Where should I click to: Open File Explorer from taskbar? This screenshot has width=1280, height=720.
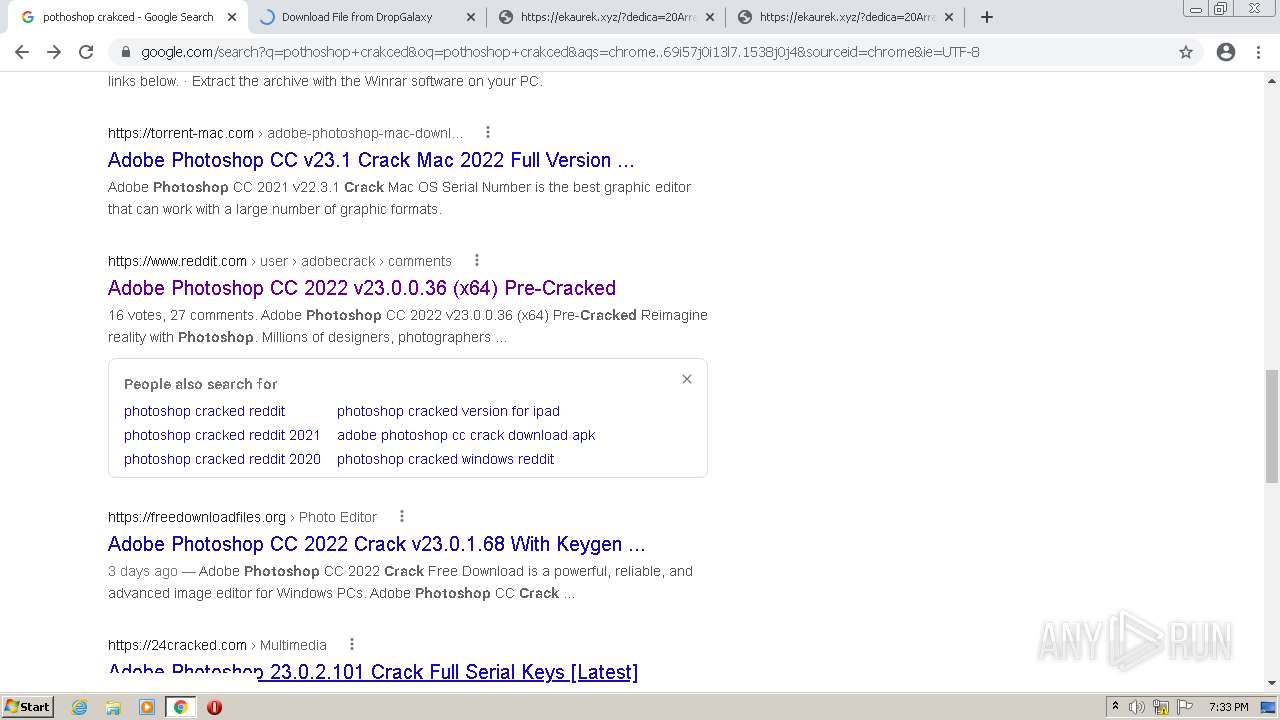[x=113, y=707]
